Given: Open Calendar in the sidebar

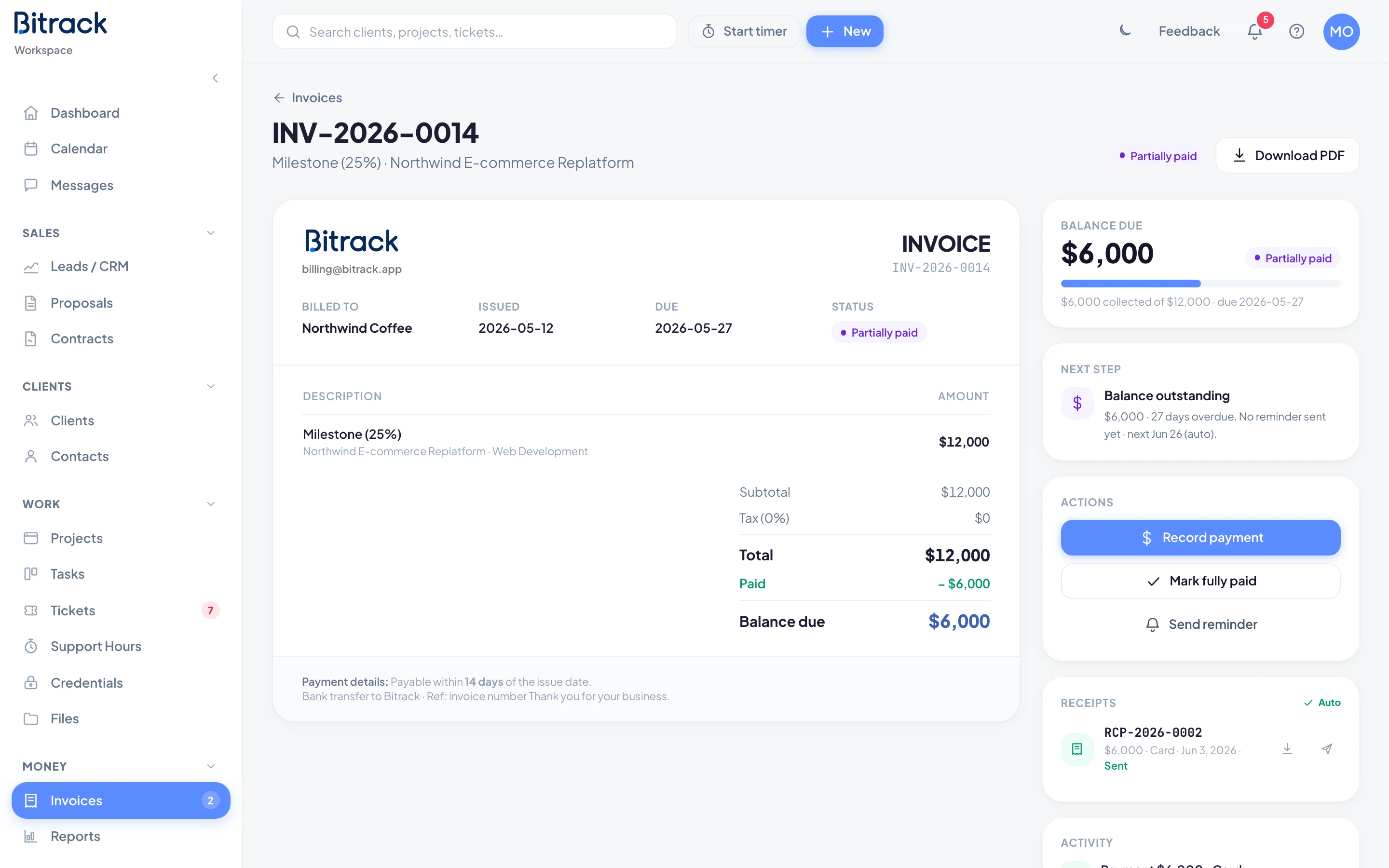Looking at the screenshot, I should coord(121,149).
